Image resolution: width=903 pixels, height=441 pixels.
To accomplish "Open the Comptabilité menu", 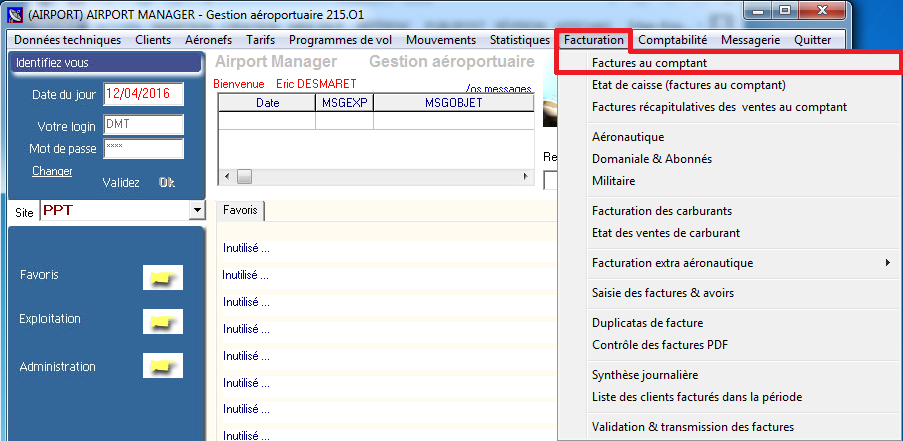I will click(672, 40).
